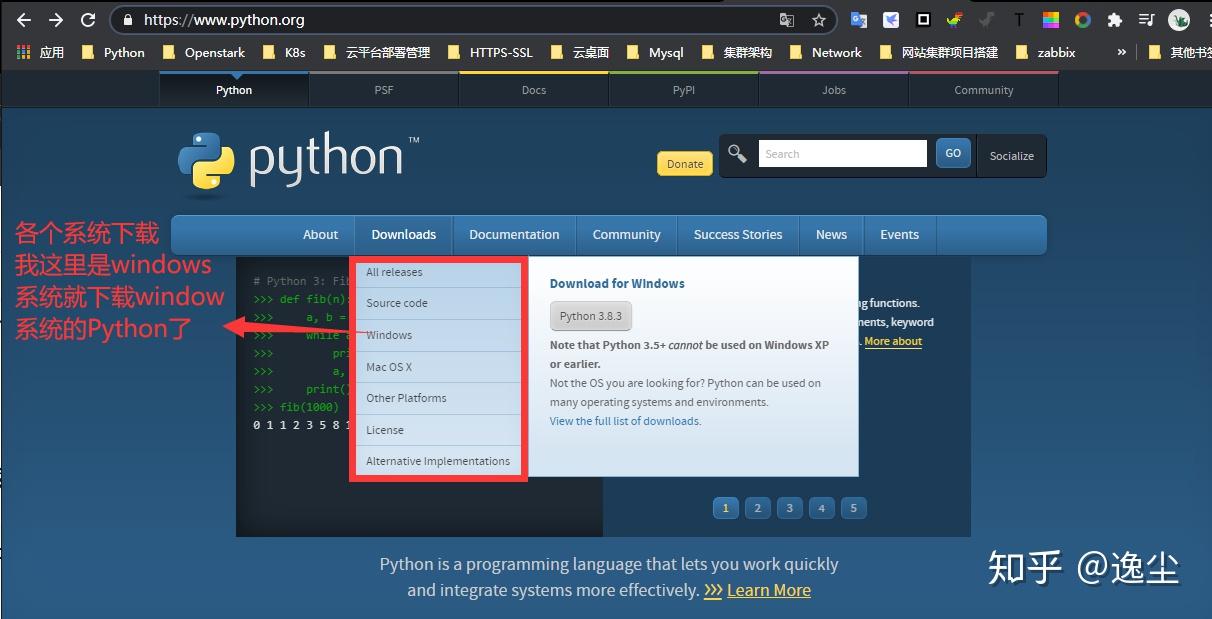Open the Events navigation menu
Screen dimensions: 1212x619
[x=899, y=235]
